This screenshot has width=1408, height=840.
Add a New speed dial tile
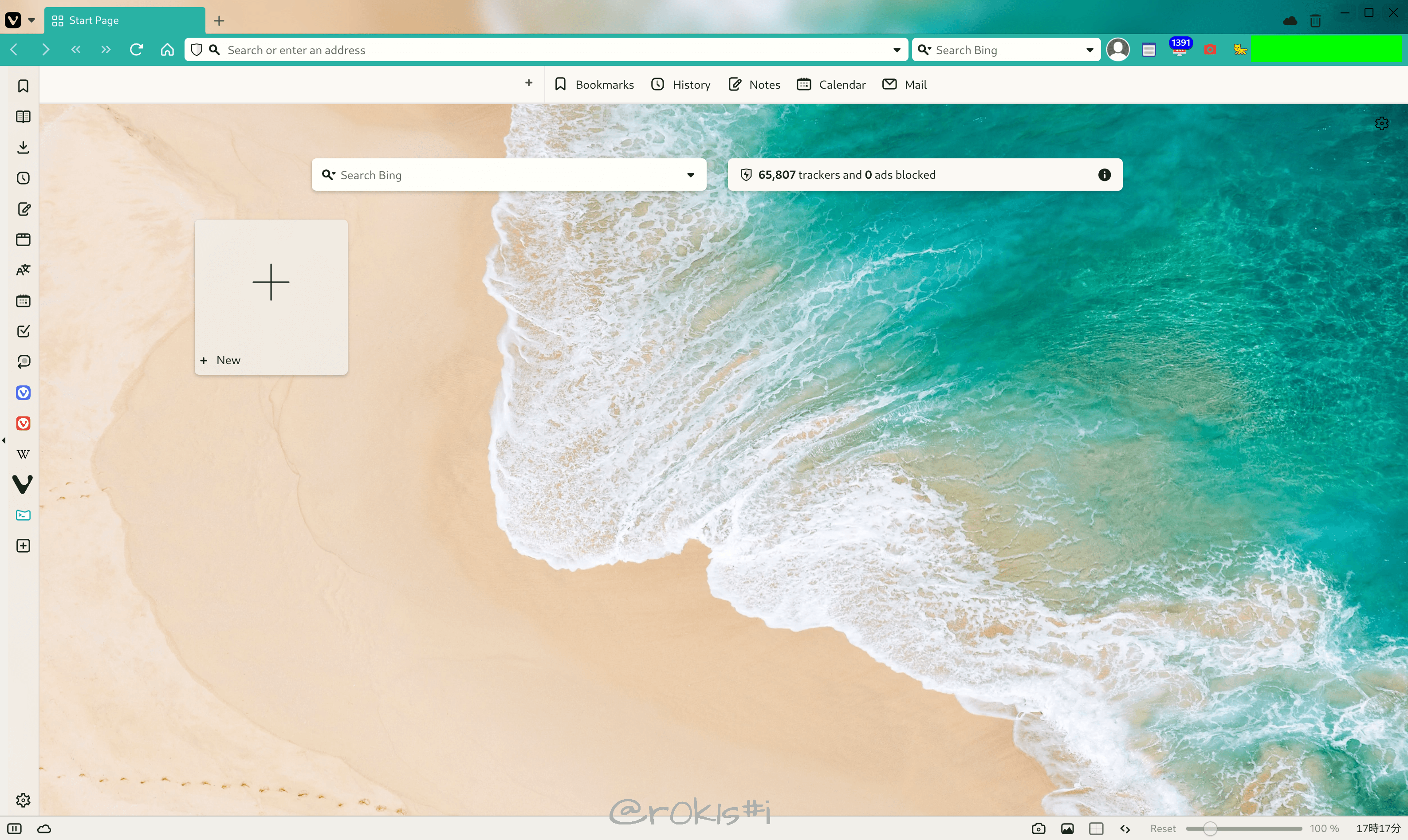click(x=271, y=297)
